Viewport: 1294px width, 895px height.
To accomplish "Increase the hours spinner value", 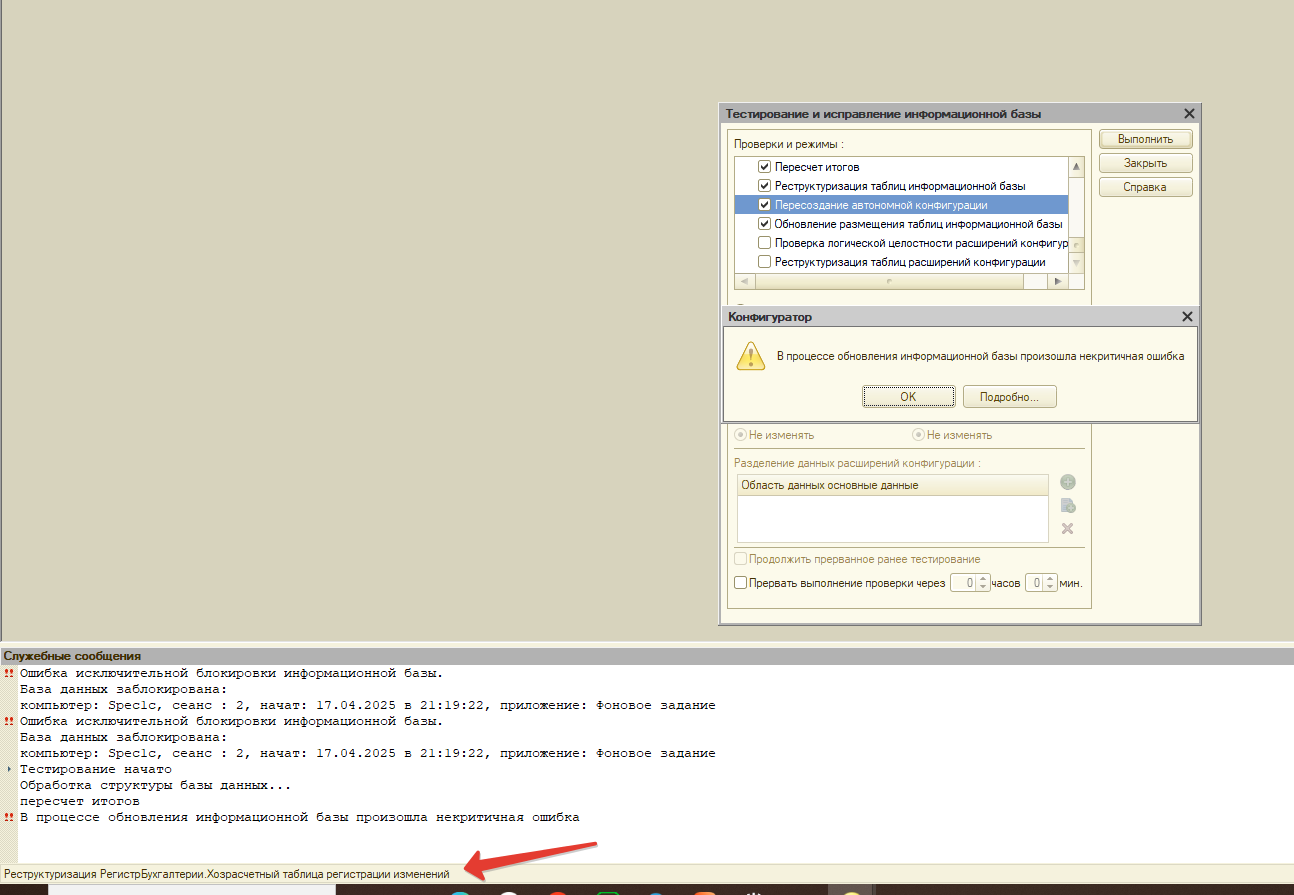I will 983,578.
